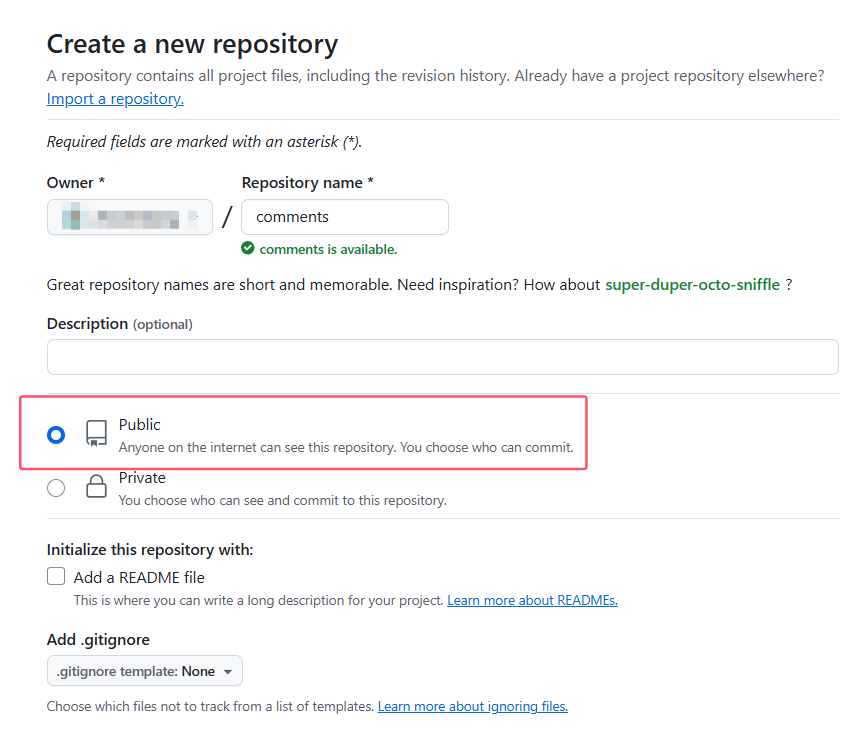Click the Private option label text
Viewport: 857px width, 735px height.
click(x=142, y=478)
